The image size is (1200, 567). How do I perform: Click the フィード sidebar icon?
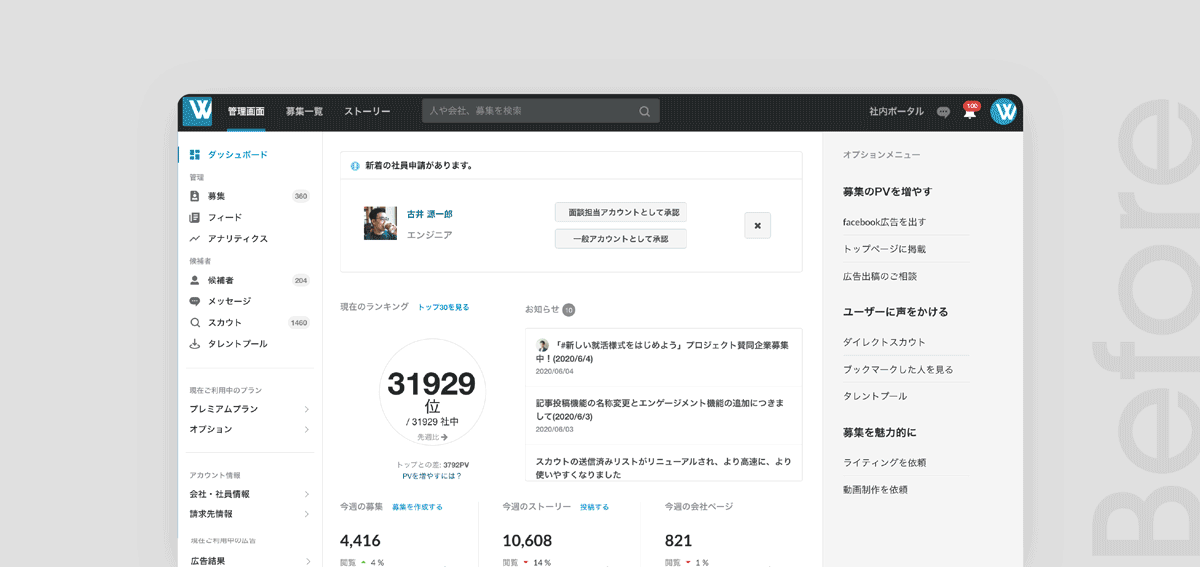195,217
